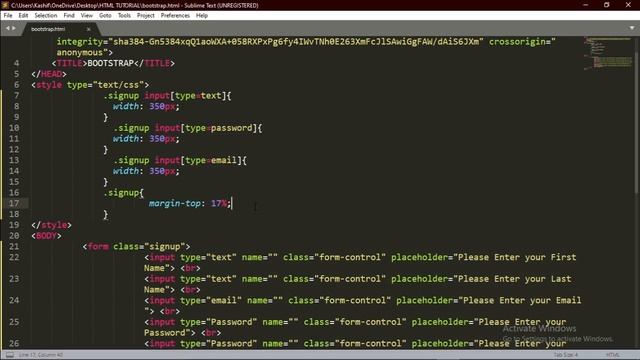Click line number 17 in gutter
The image size is (640, 360).
[14, 203]
